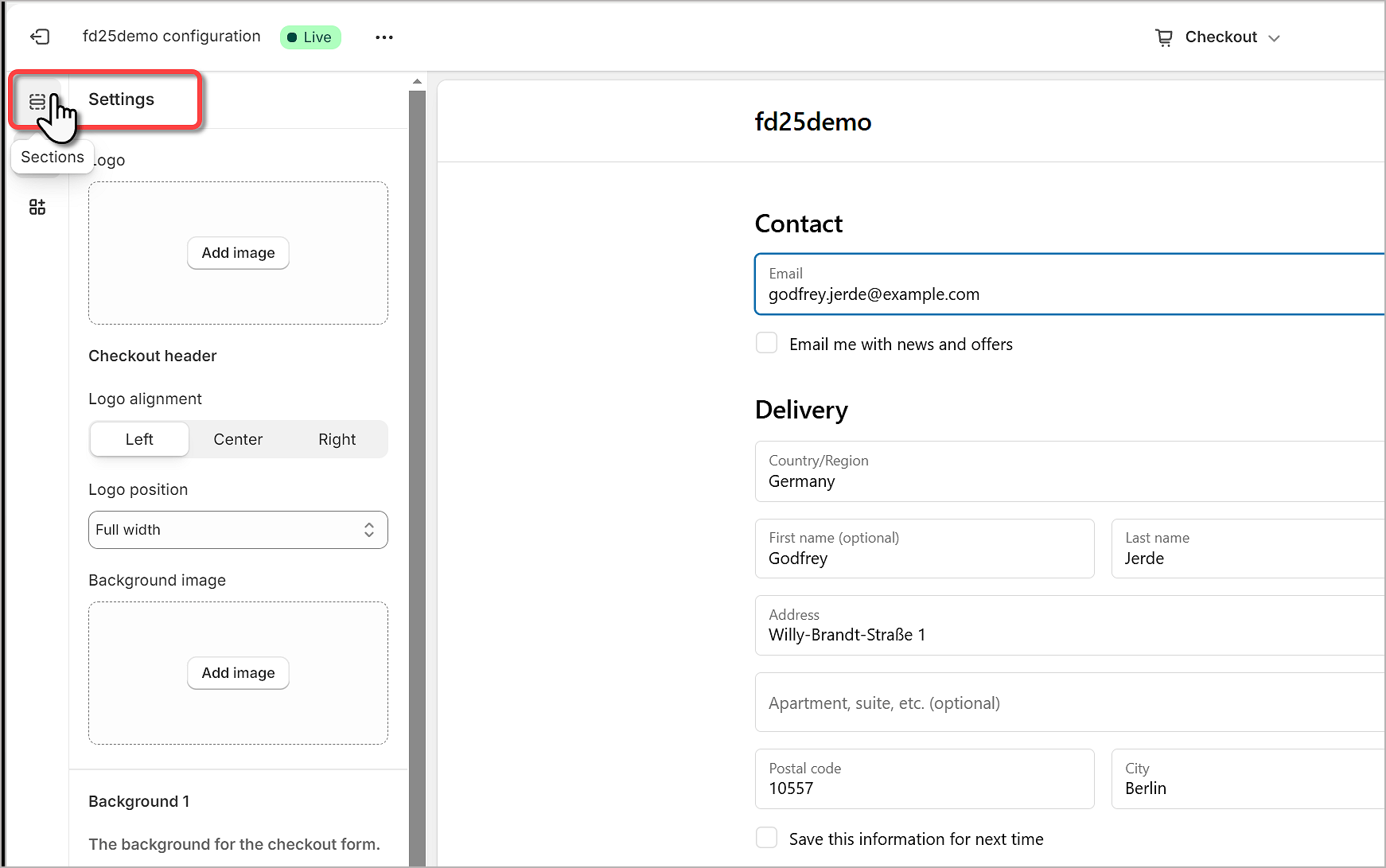Click the cart icon beside Checkout
Viewport: 1386px width, 868px height.
(1163, 37)
